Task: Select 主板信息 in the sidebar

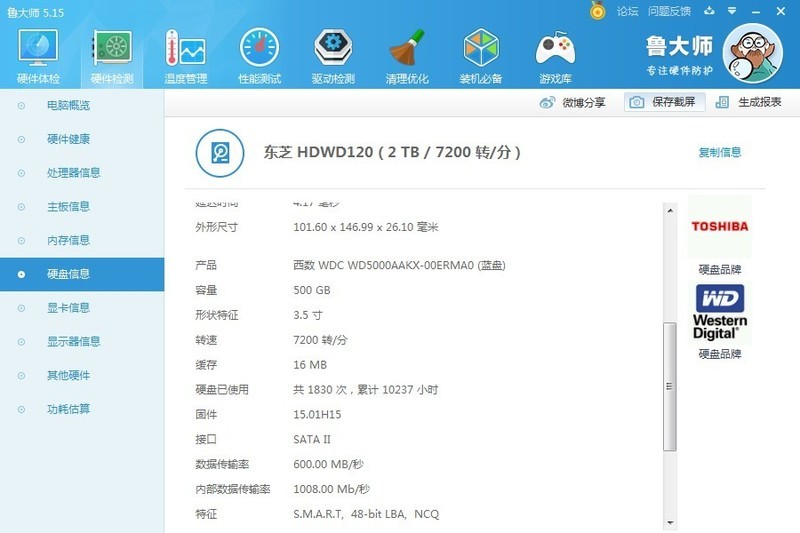Action: coord(82,207)
